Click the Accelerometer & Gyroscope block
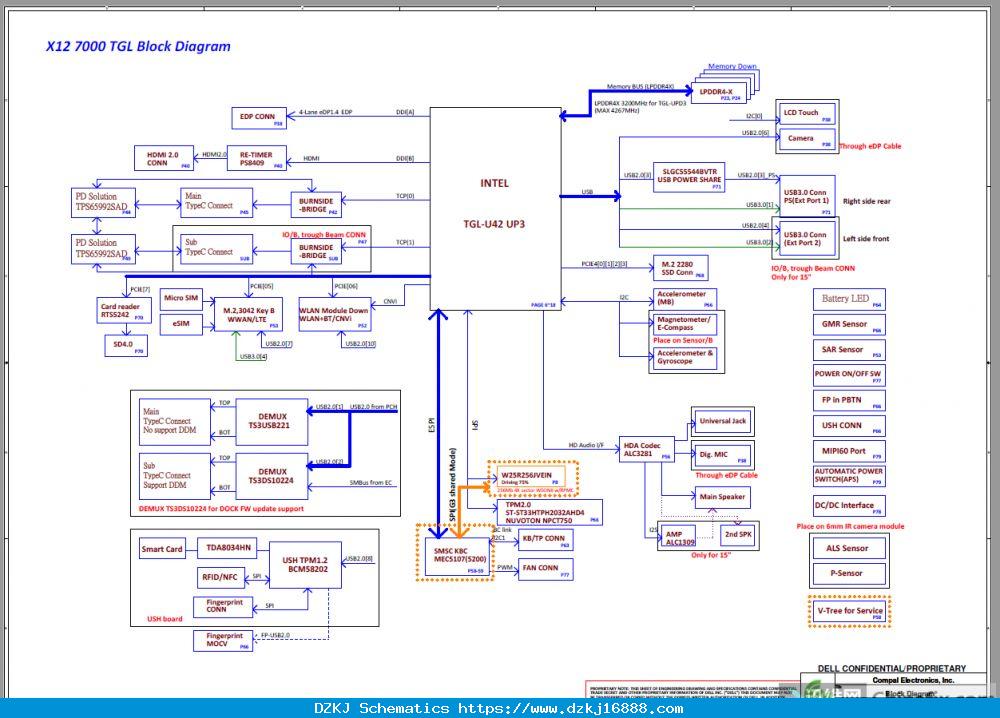The width and height of the screenshot is (1000, 718). (x=685, y=358)
